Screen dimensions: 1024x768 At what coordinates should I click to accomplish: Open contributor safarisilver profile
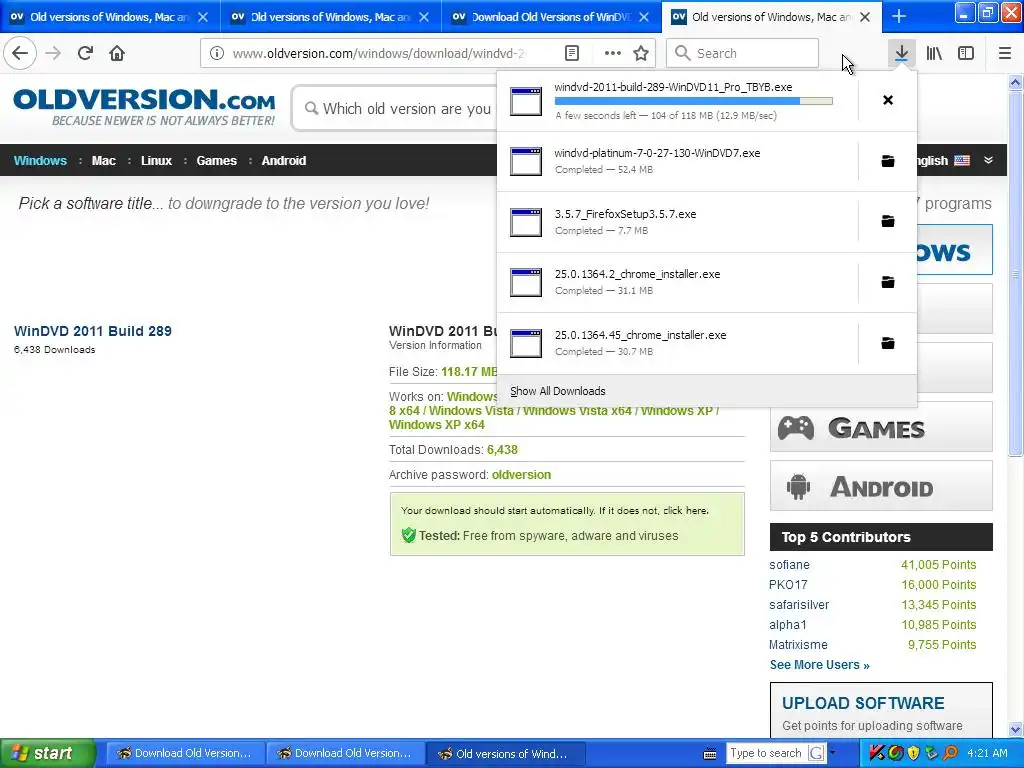799,605
